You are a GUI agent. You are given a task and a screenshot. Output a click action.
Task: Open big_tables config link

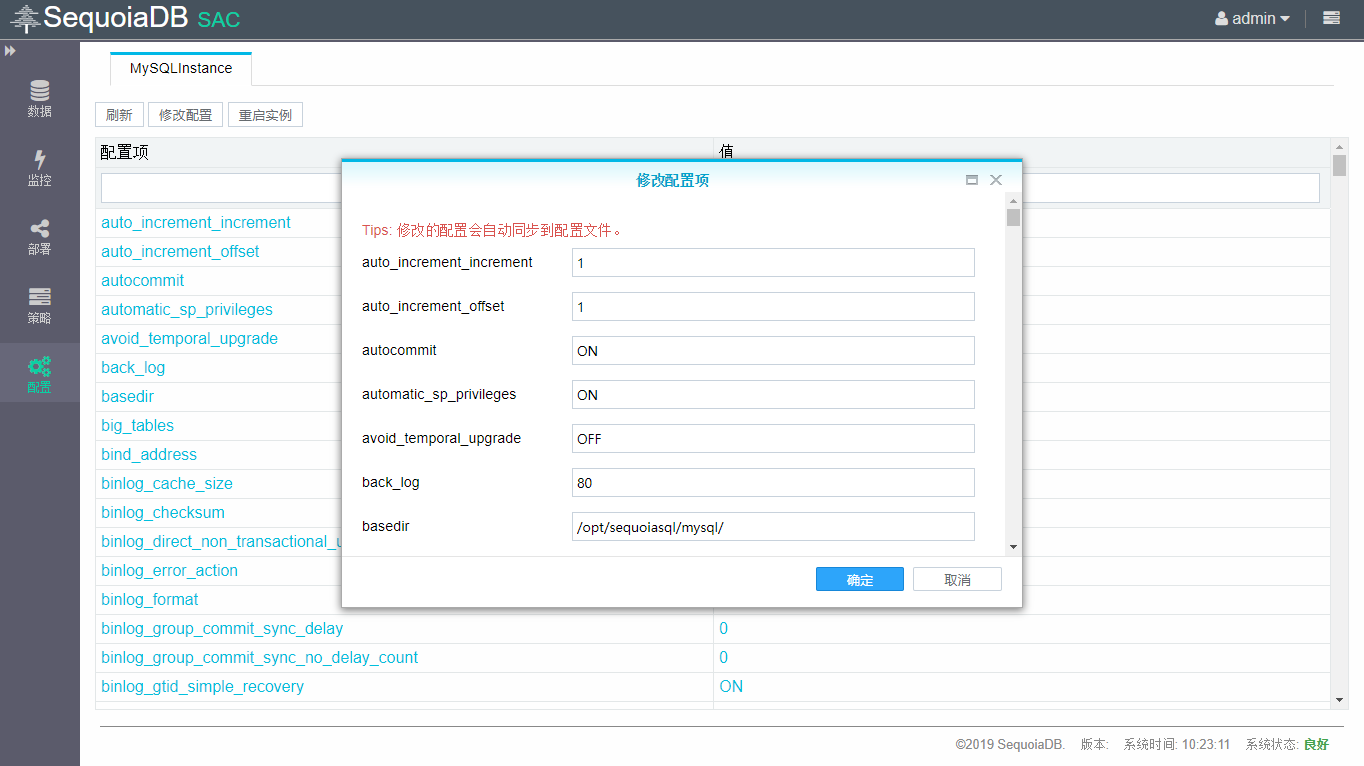138,426
